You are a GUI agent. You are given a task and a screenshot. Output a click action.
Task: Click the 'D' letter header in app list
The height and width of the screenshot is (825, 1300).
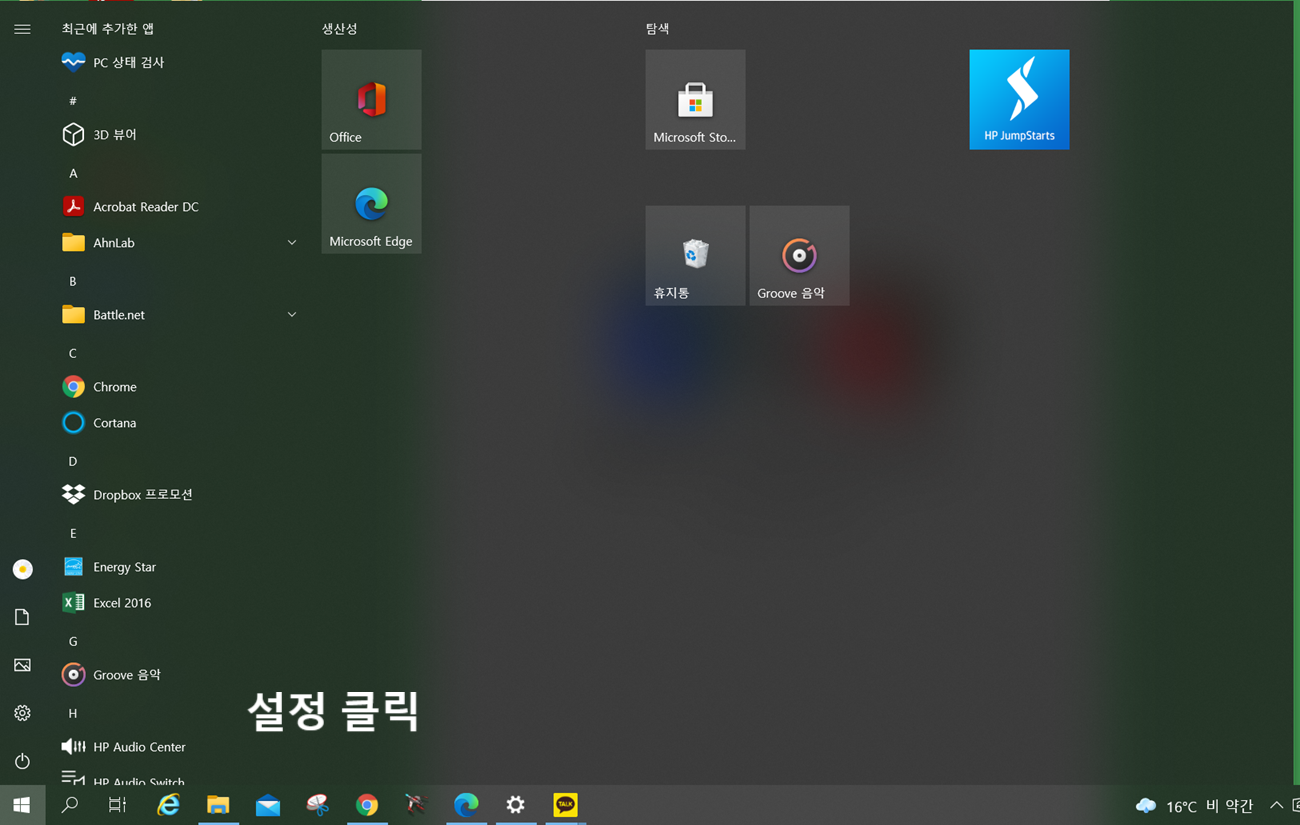click(x=72, y=461)
